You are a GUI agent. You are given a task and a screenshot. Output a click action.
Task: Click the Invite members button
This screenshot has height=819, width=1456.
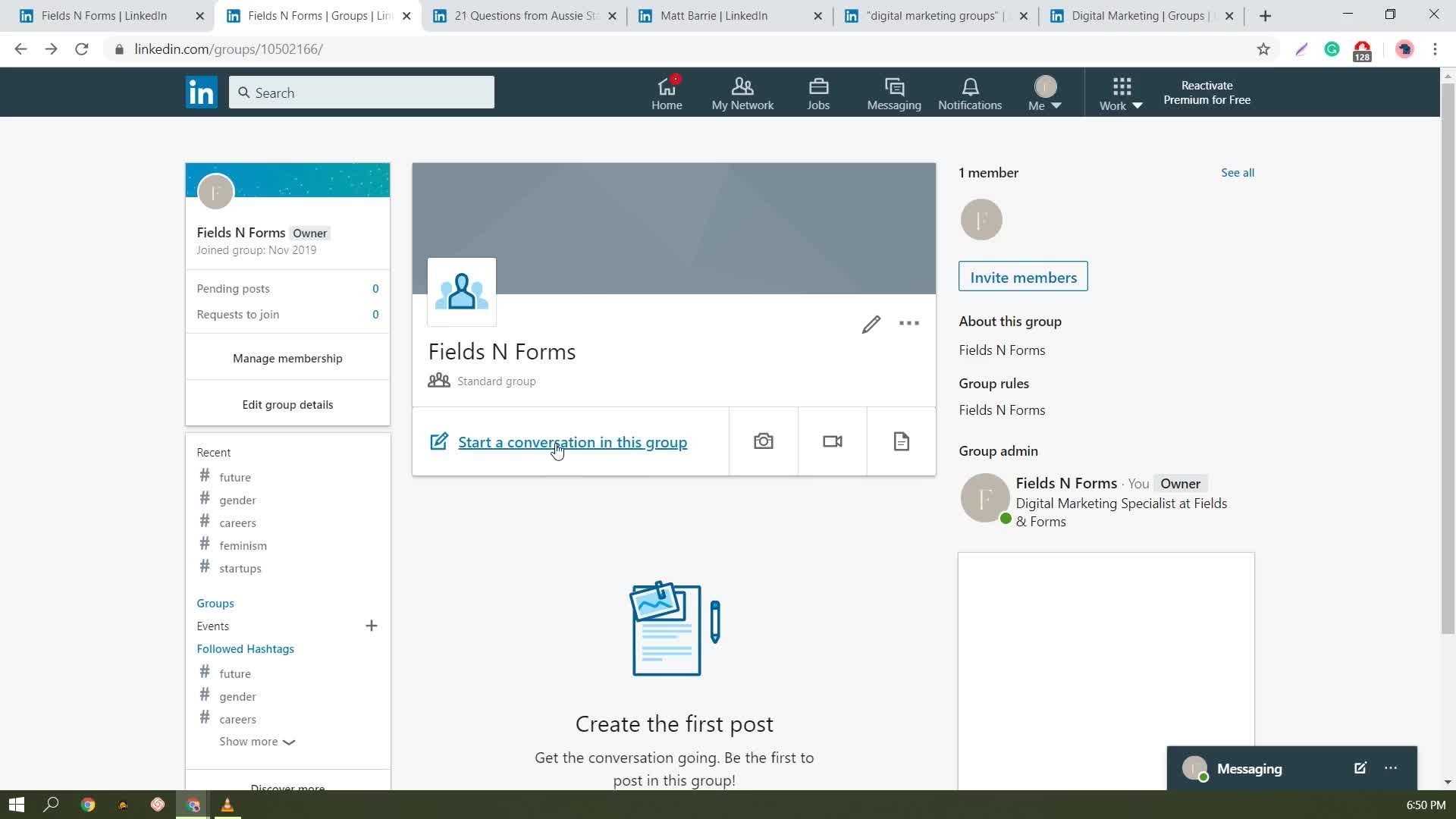pyautogui.click(x=1022, y=277)
